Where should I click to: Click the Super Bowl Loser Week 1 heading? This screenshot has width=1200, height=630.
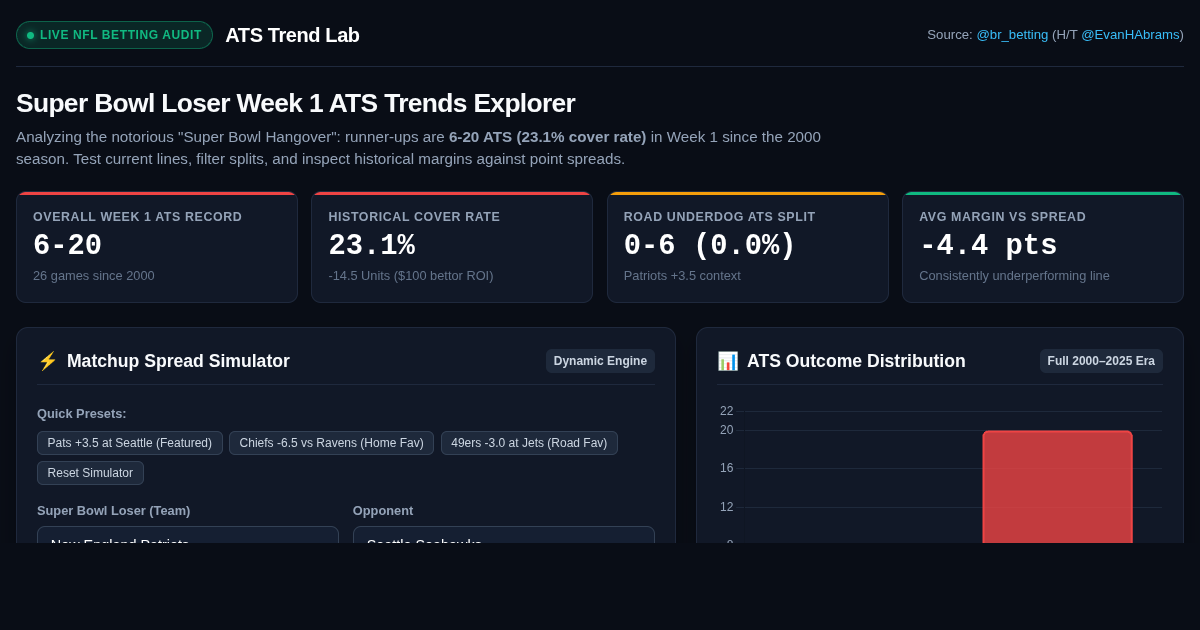click(x=295, y=103)
